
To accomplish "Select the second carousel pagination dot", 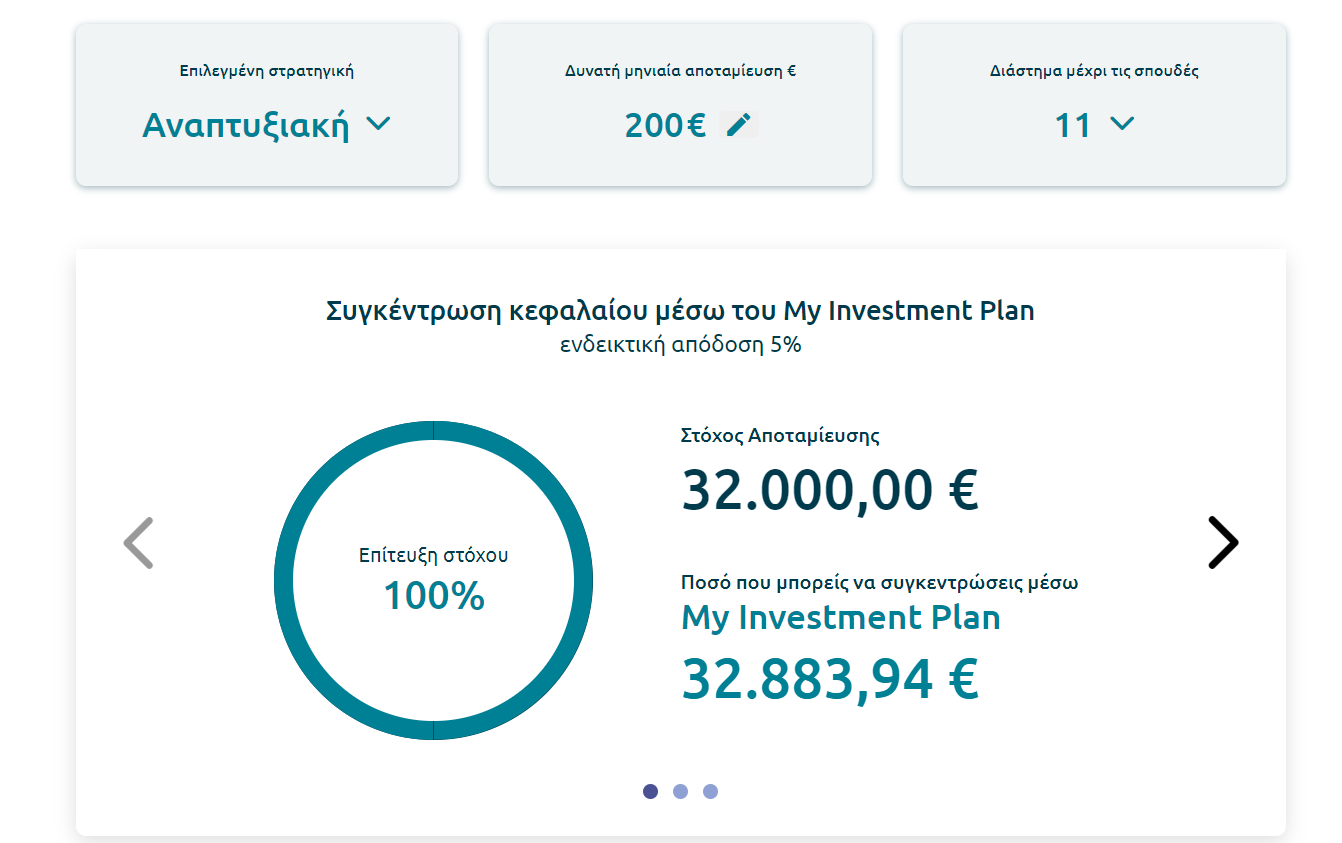I will tap(680, 791).
